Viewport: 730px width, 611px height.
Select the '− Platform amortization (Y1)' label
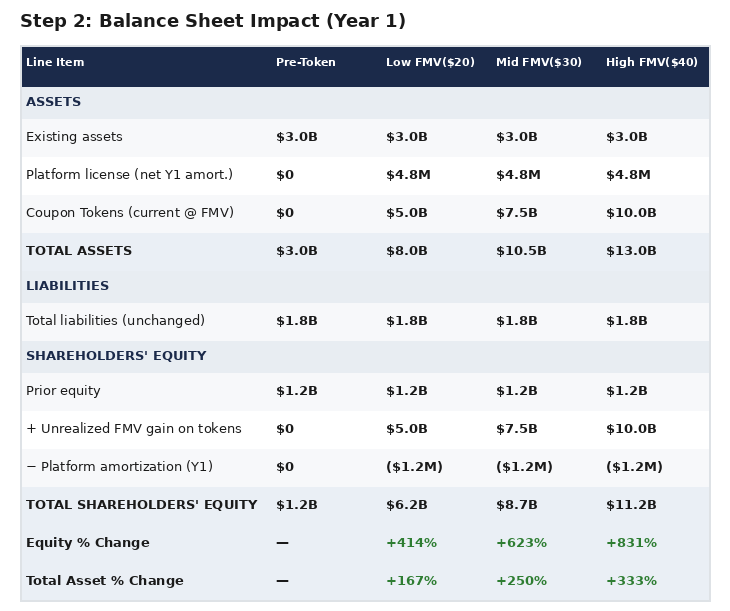[x=119, y=467]
